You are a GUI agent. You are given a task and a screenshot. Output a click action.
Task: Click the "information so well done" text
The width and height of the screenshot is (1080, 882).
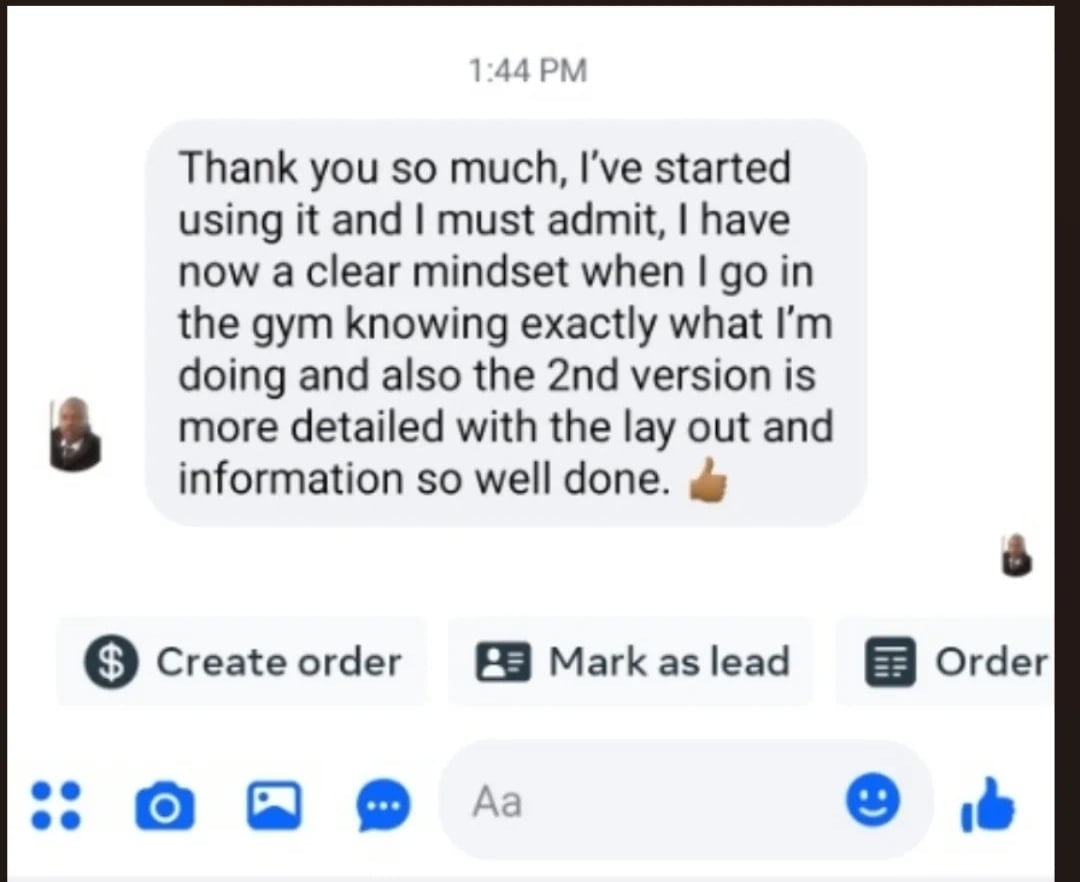(x=424, y=479)
